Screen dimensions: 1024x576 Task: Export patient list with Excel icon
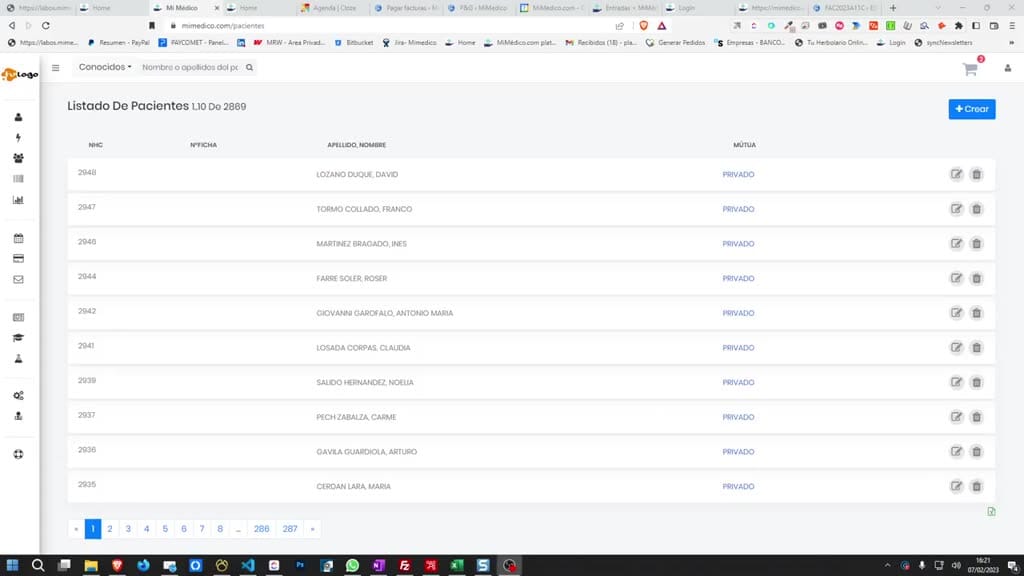click(991, 511)
